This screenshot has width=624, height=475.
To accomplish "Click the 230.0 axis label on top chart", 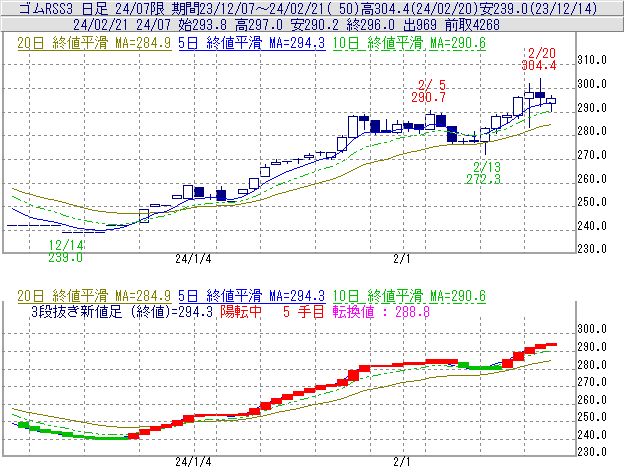I will pyautogui.click(x=592, y=249).
